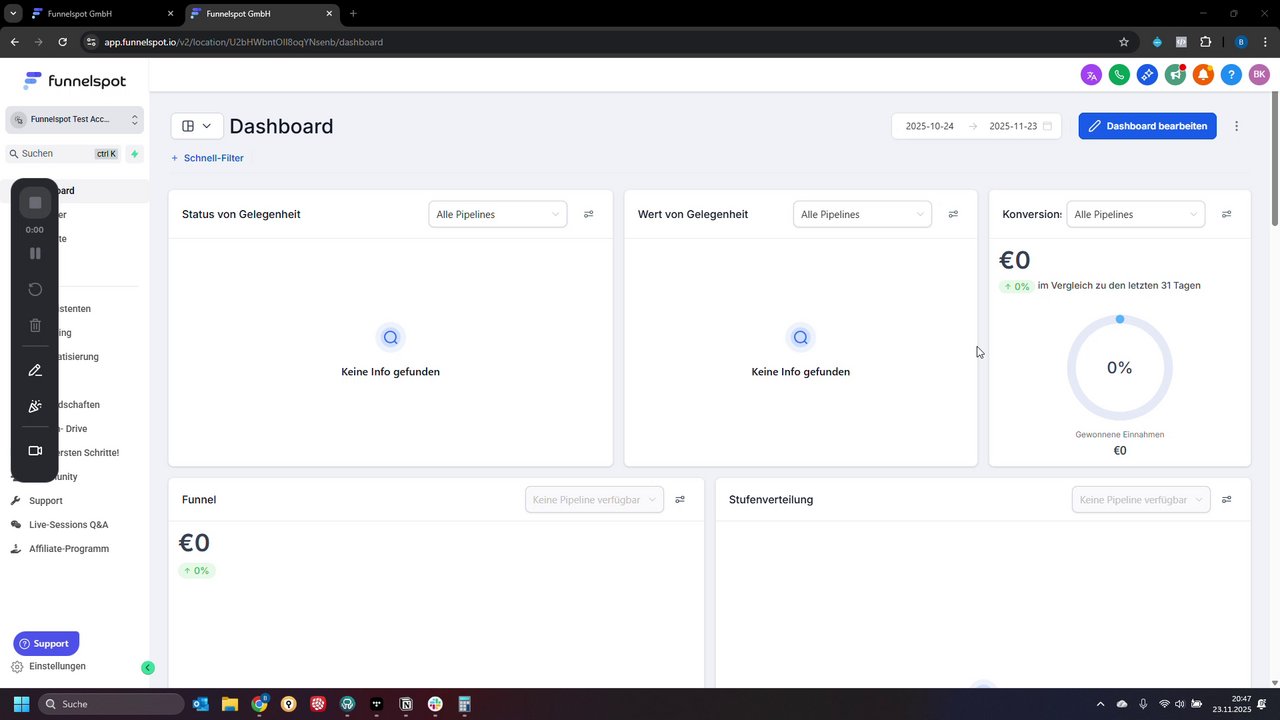Open filter settings for Stufenverteilung widget
Image resolution: width=1280 pixels, height=720 pixels.
click(x=1227, y=500)
